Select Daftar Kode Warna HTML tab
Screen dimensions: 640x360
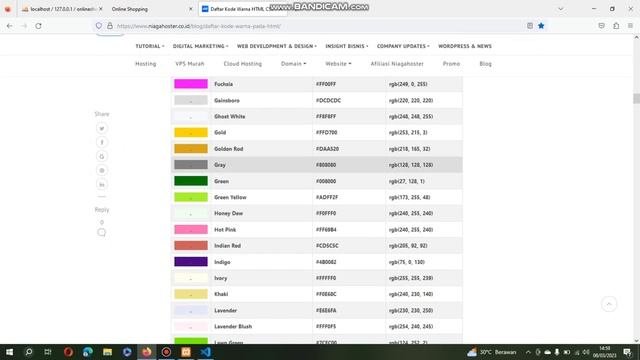tap(243, 9)
